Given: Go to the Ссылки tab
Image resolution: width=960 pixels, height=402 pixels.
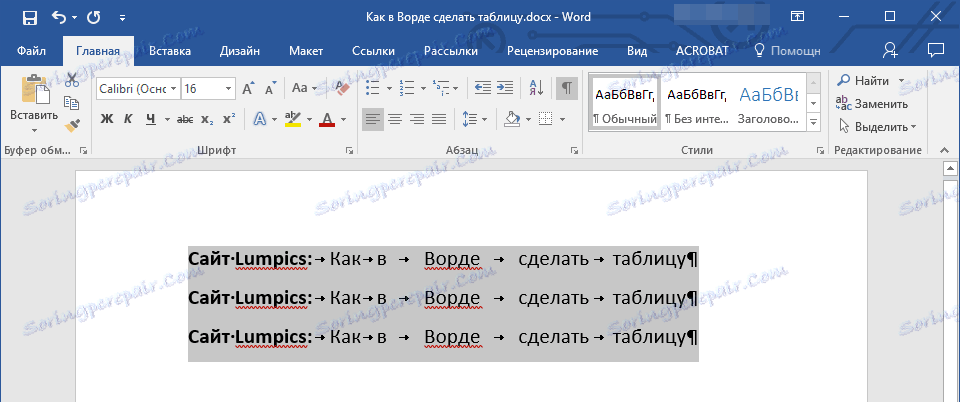Looking at the screenshot, I should pyautogui.click(x=373, y=51).
